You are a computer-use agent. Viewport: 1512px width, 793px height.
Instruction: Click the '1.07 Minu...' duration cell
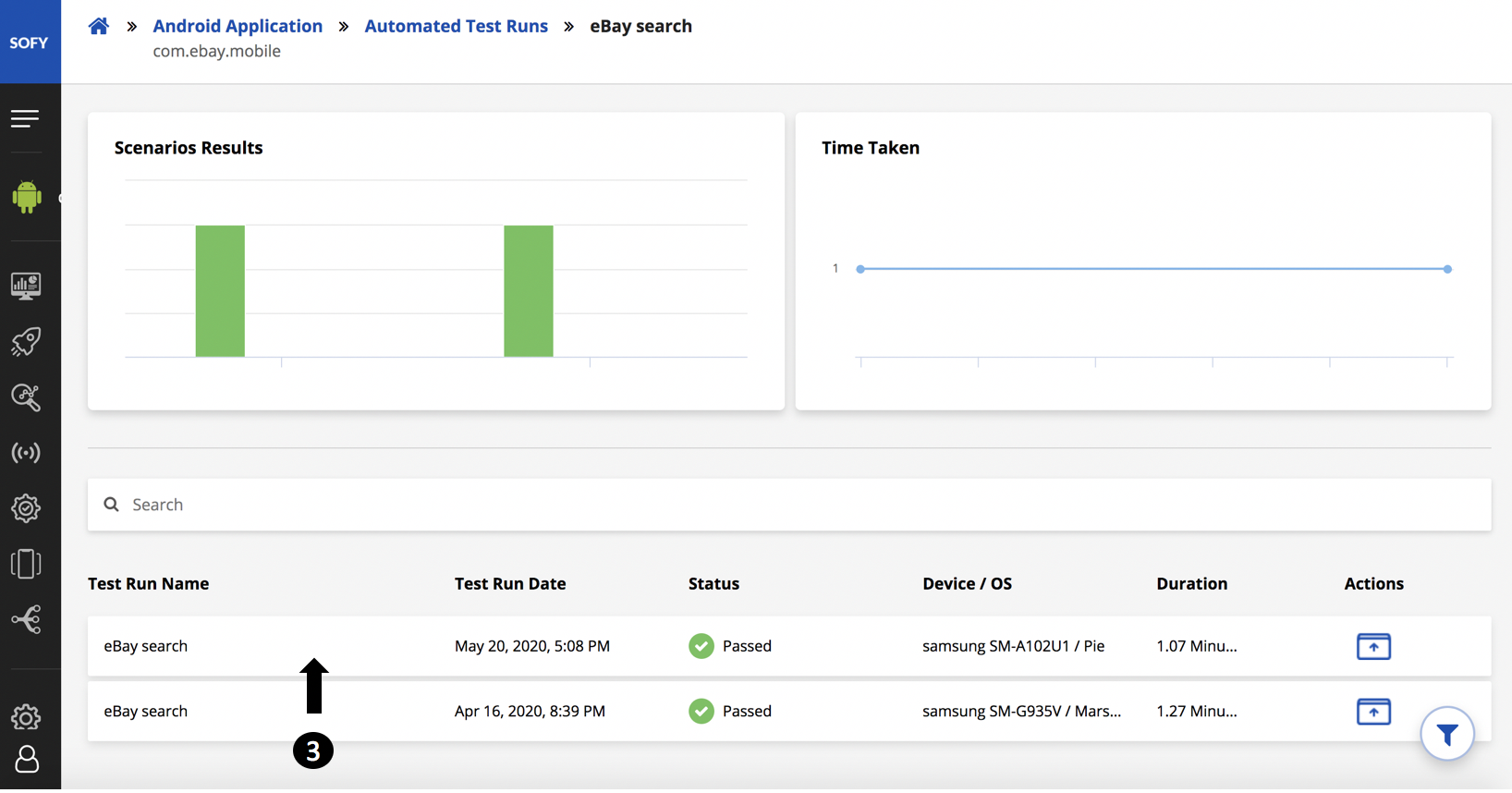1197,646
